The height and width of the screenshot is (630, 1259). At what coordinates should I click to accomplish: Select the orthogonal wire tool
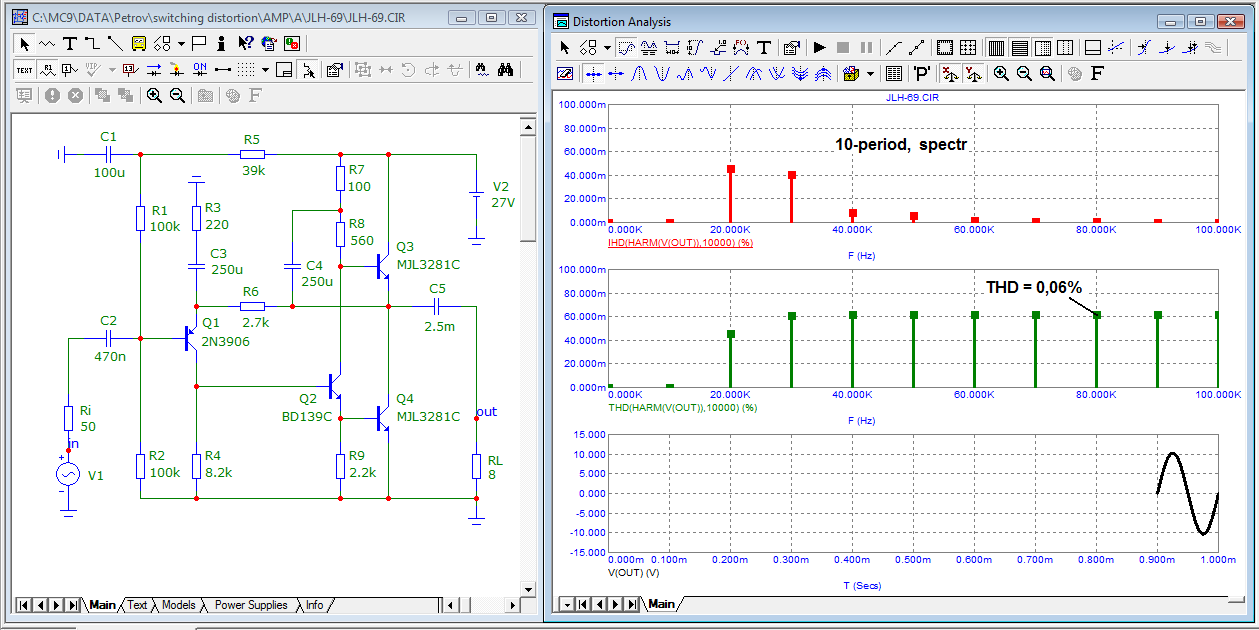tap(92, 44)
